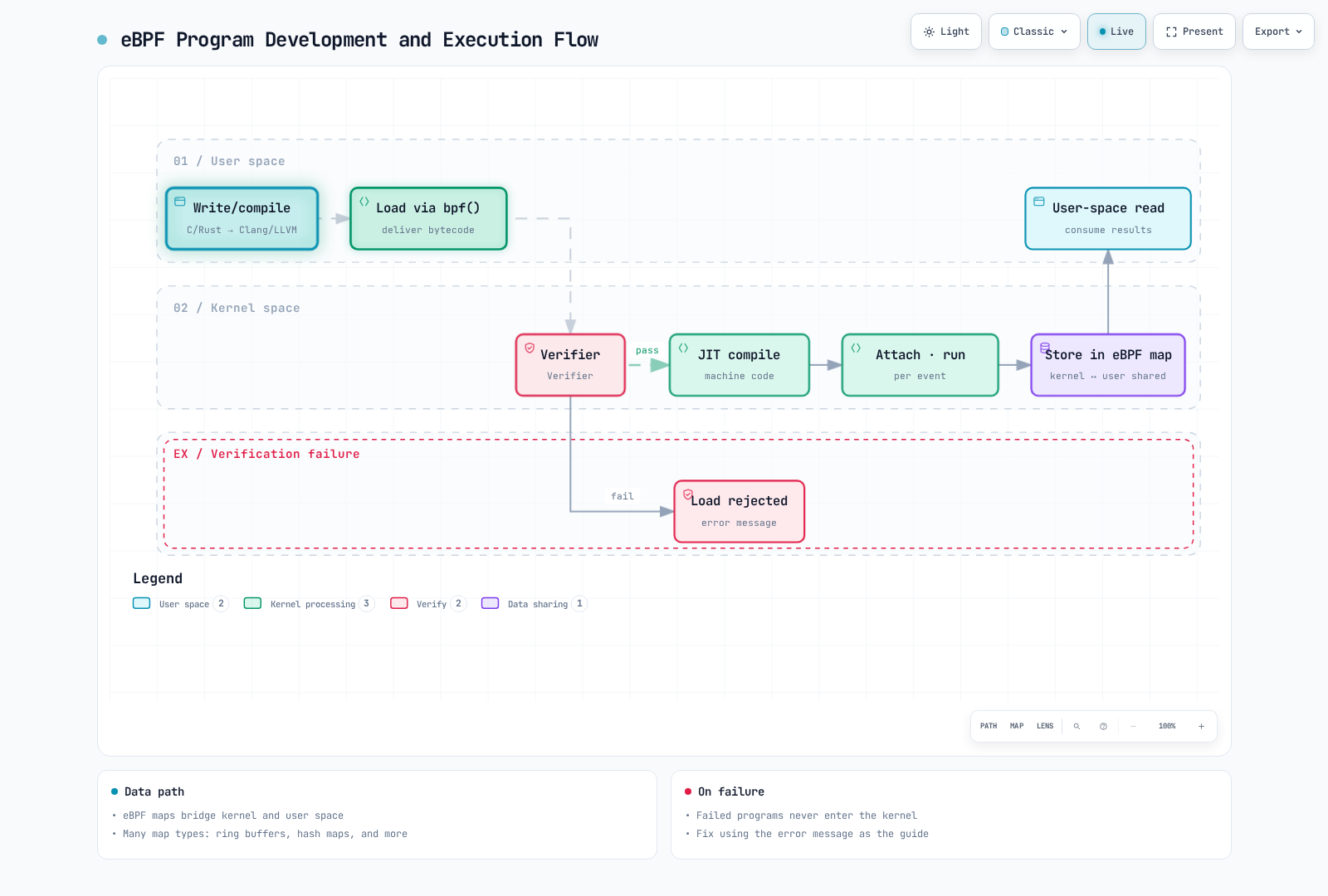
Task: Zoom out with the minus icon
Action: point(1133,726)
